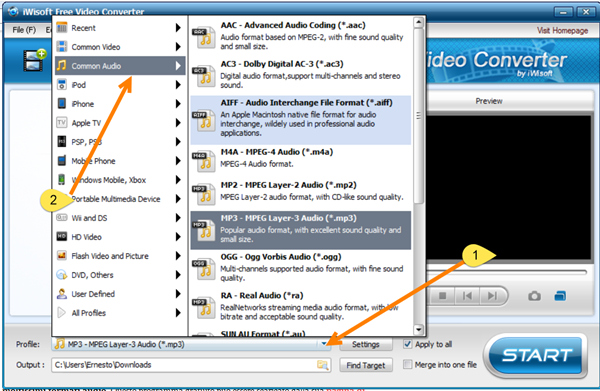The height and width of the screenshot is (391, 600).
Task: Expand the Common Video submenu arrow
Action: (x=178, y=47)
